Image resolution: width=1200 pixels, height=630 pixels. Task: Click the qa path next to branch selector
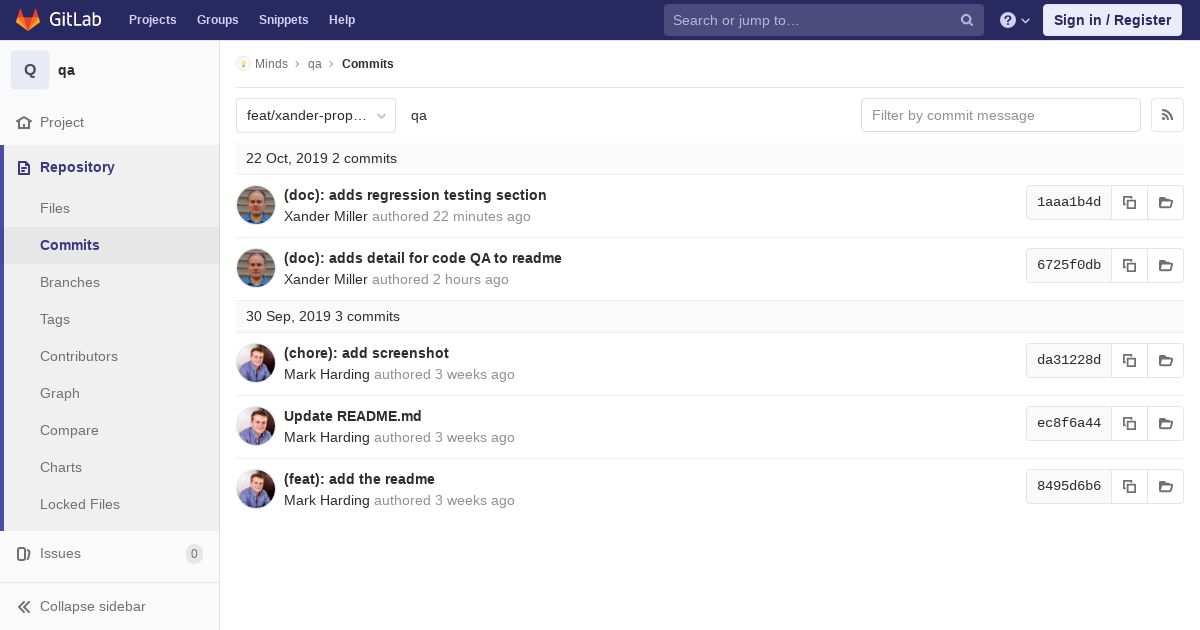pos(419,116)
